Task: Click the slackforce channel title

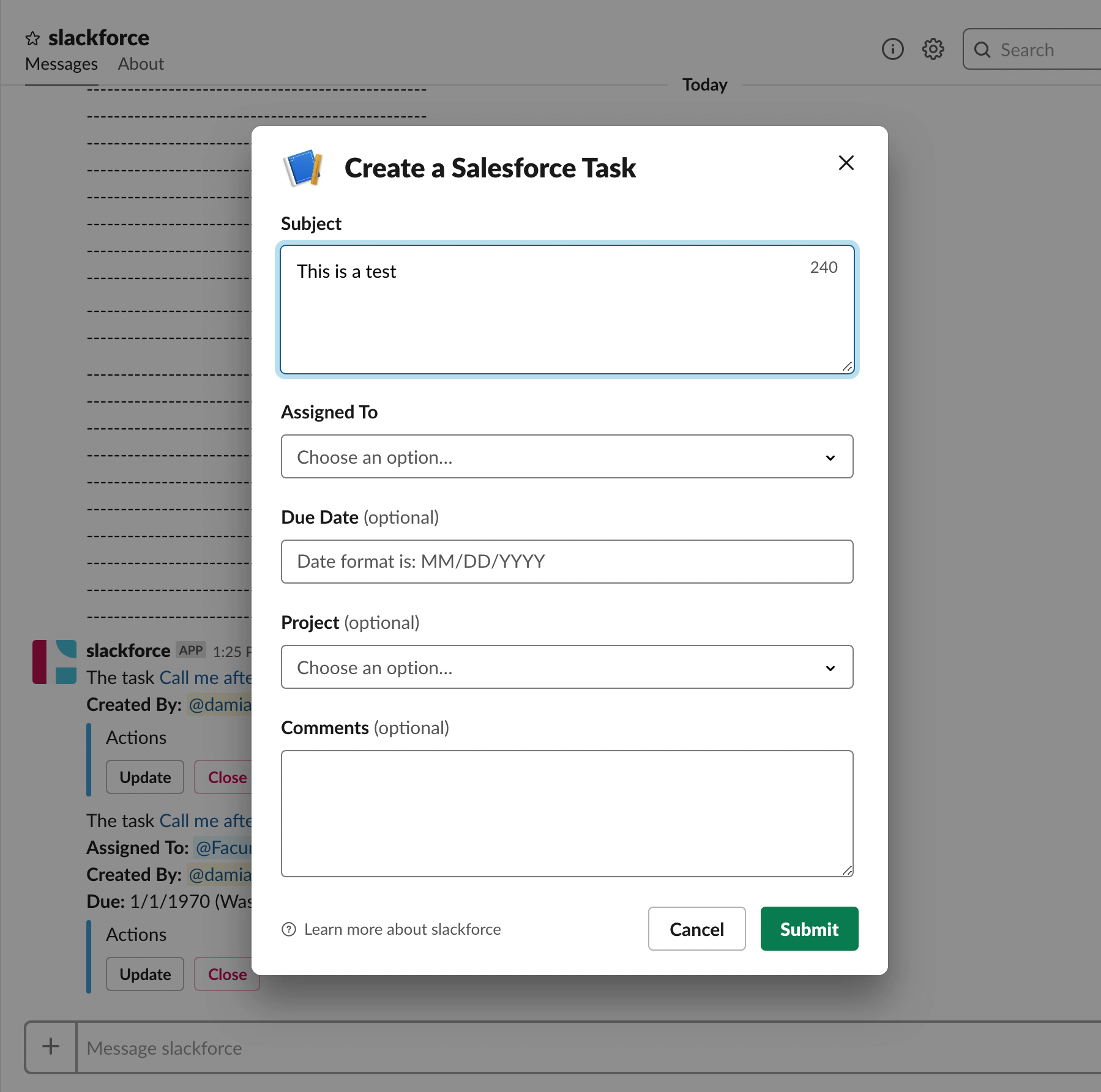Action: pos(99,38)
